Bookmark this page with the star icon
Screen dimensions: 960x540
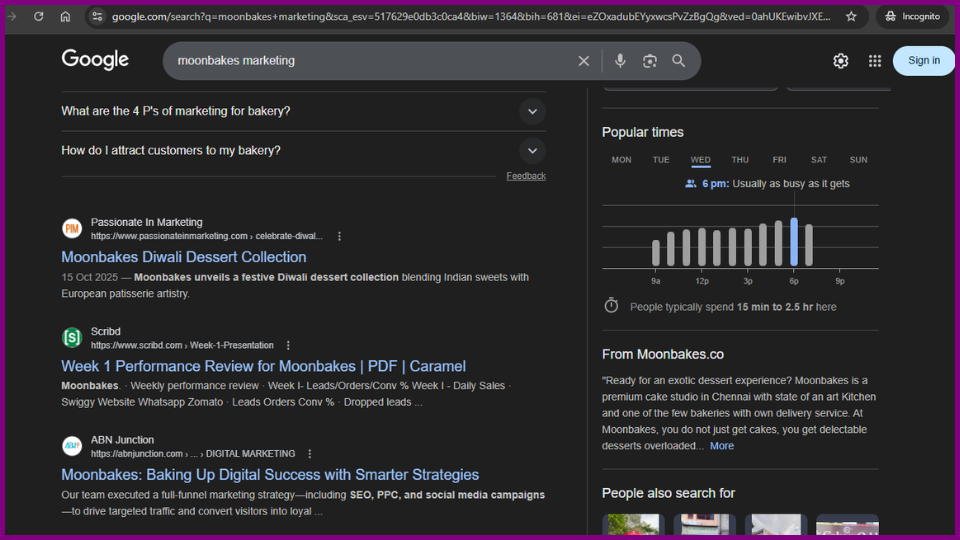tap(851, 17)
